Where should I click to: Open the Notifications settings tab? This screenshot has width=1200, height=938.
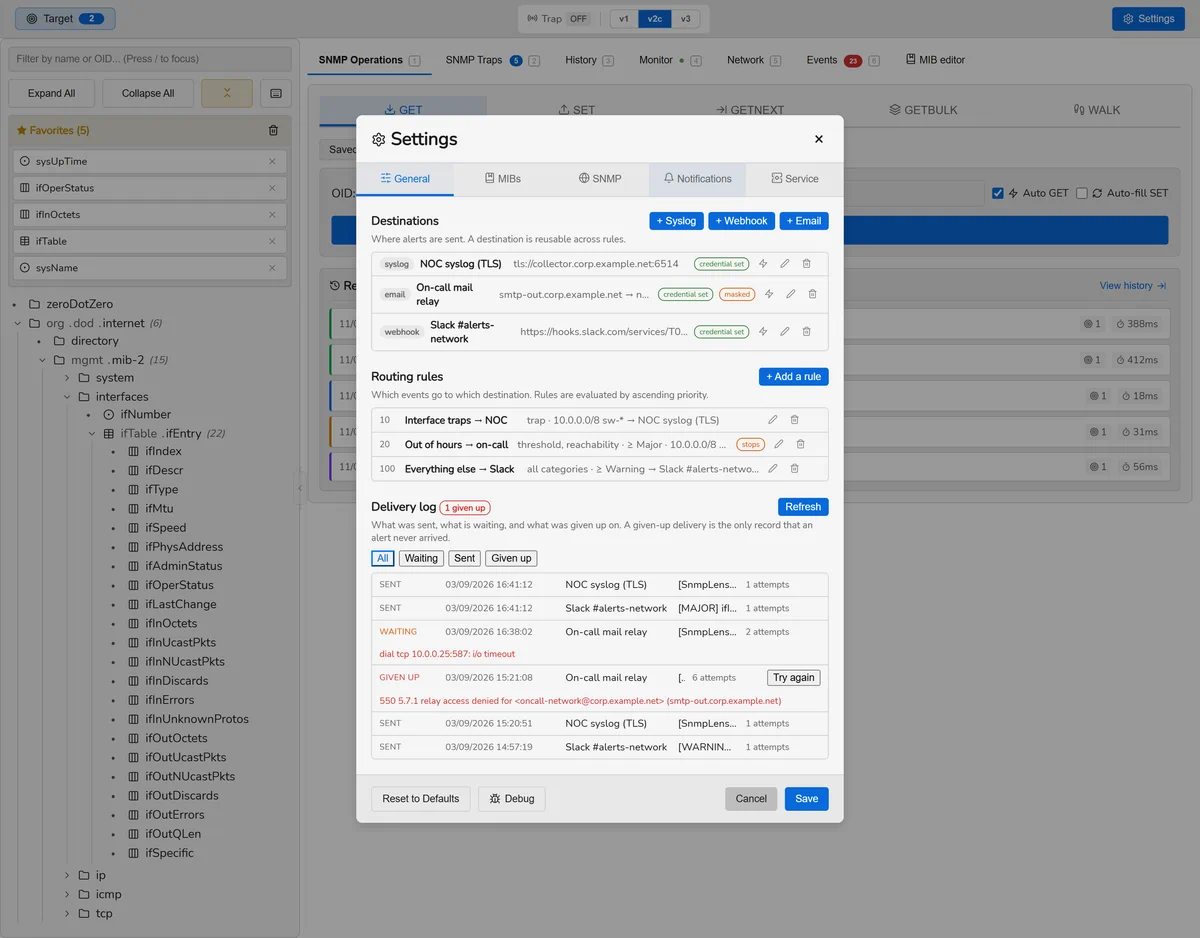697,179
